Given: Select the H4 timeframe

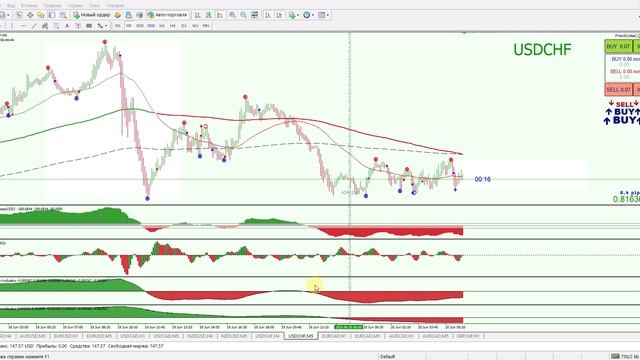Looking at the screenshot, I should 173,26.
